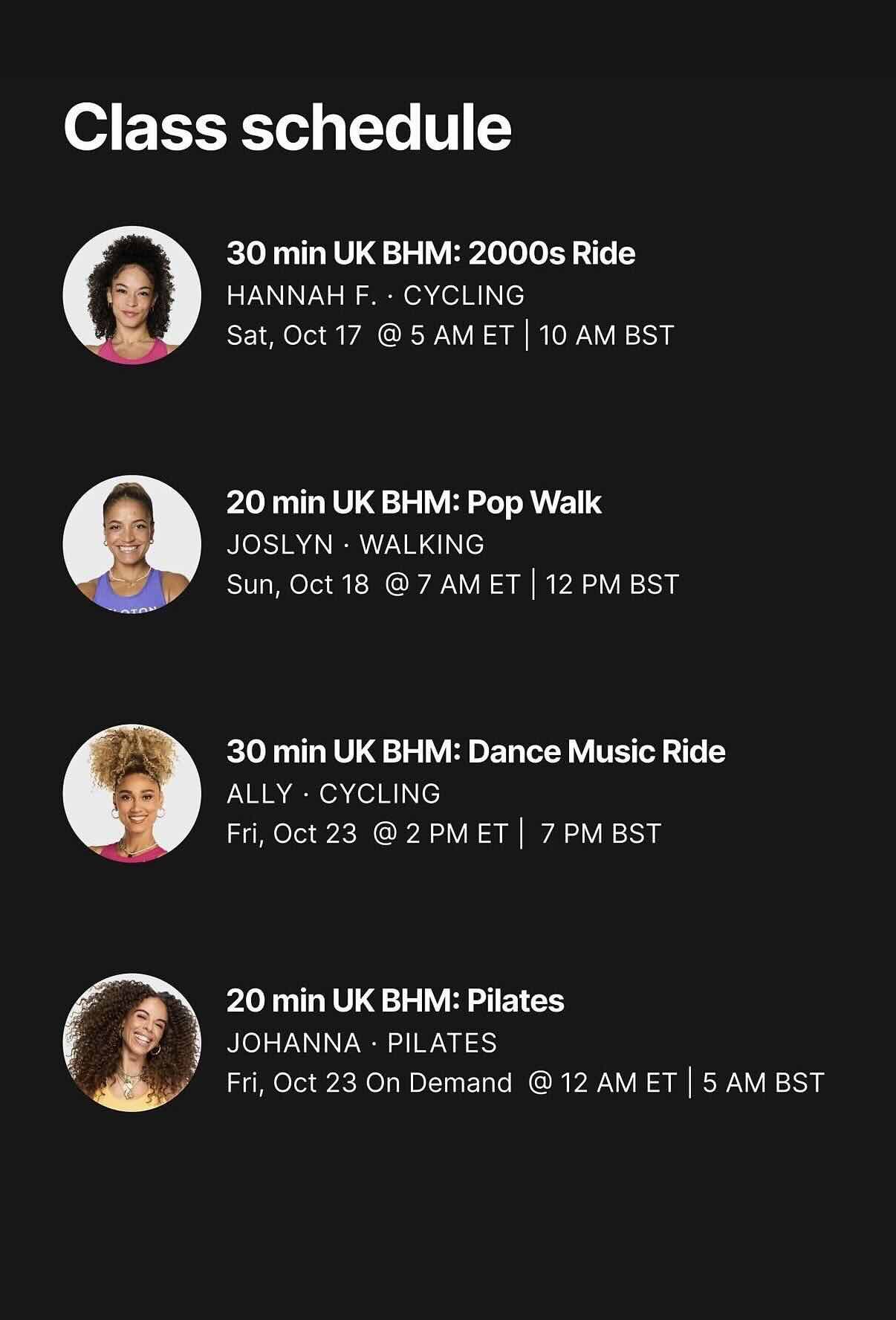Click 12 PM BST time text

[612, 584]
